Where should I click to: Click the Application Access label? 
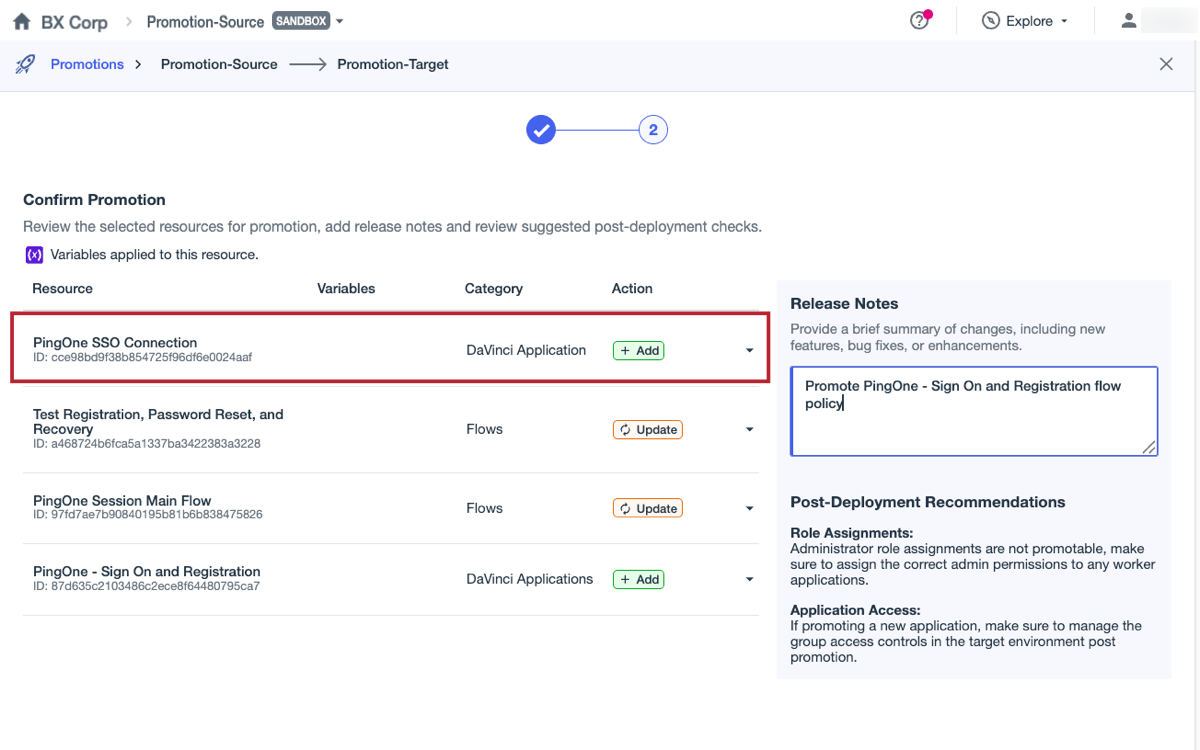(855, 610)
